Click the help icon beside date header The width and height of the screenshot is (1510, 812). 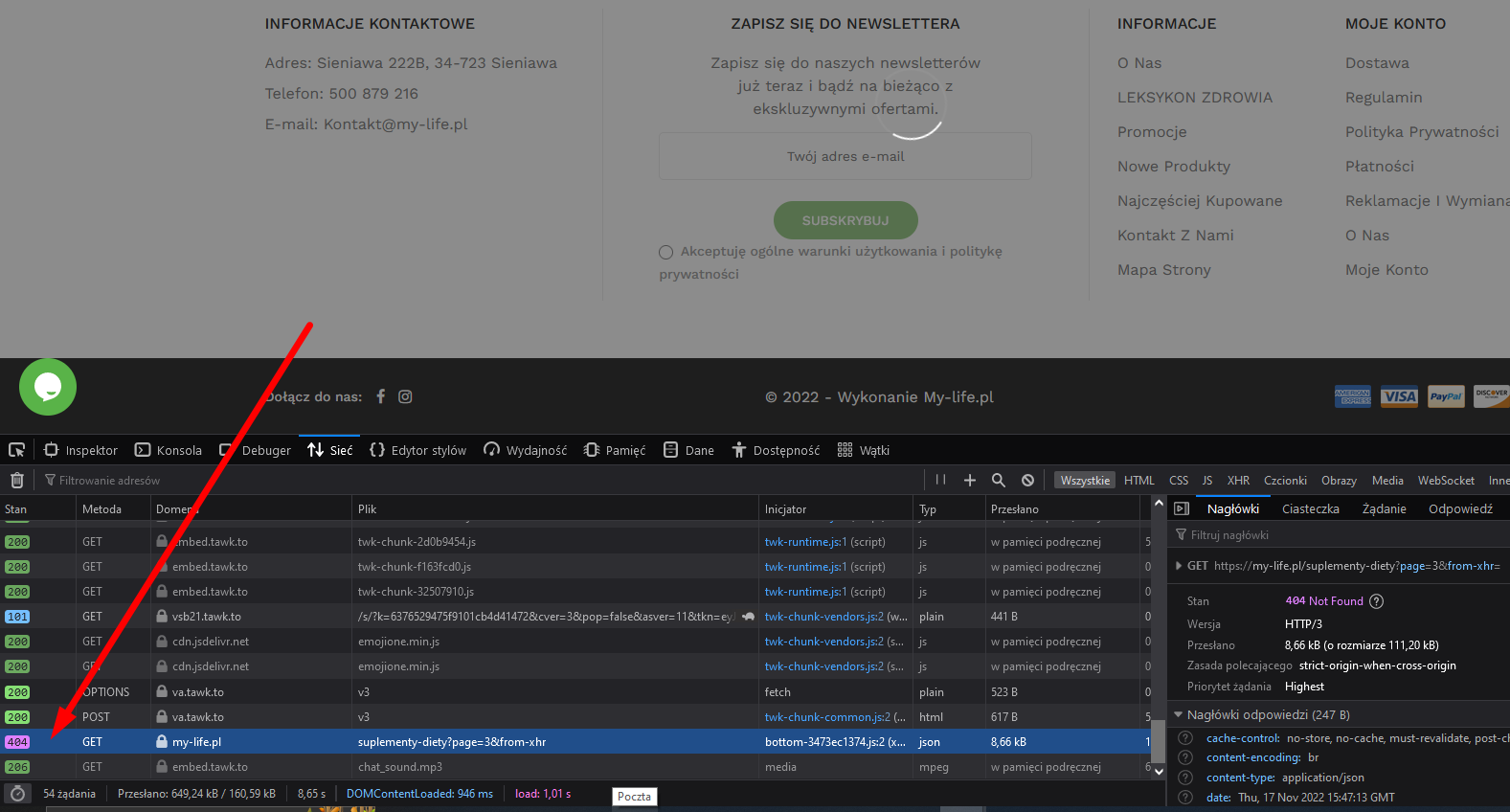(x=1185, y=798)
